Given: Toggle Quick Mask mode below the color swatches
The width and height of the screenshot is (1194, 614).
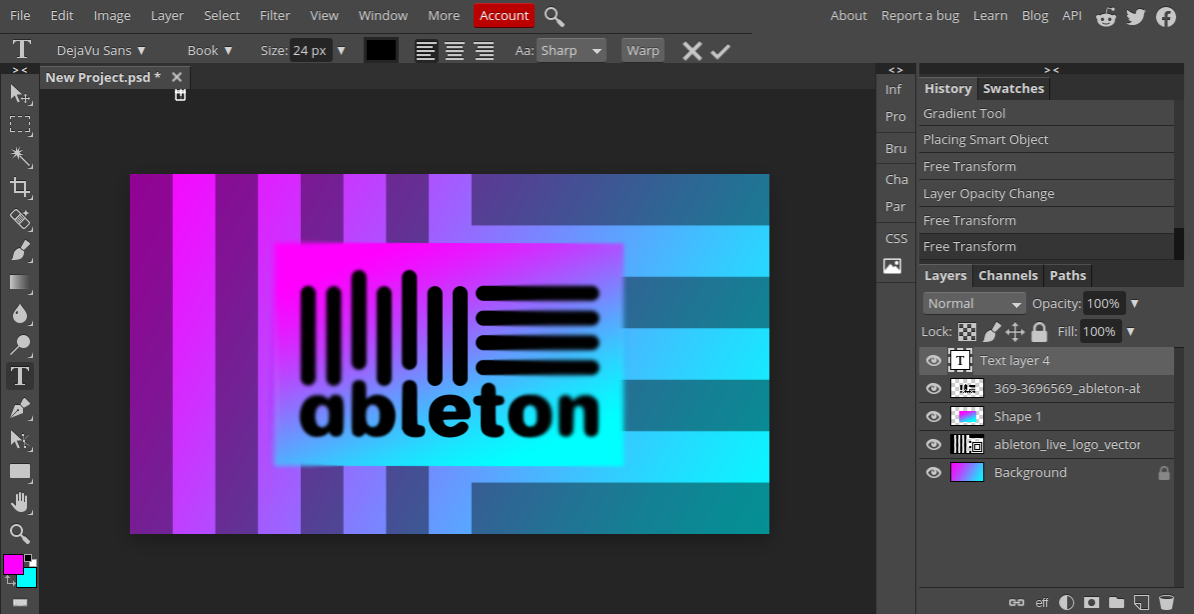Looking at the screenshot, I should (20, 603).
